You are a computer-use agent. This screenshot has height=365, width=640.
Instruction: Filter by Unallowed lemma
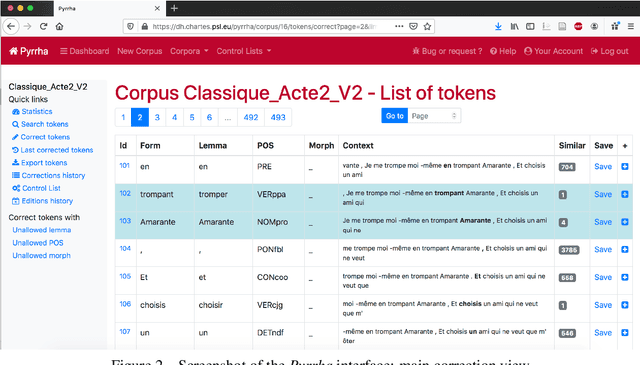tap(42, 230)
